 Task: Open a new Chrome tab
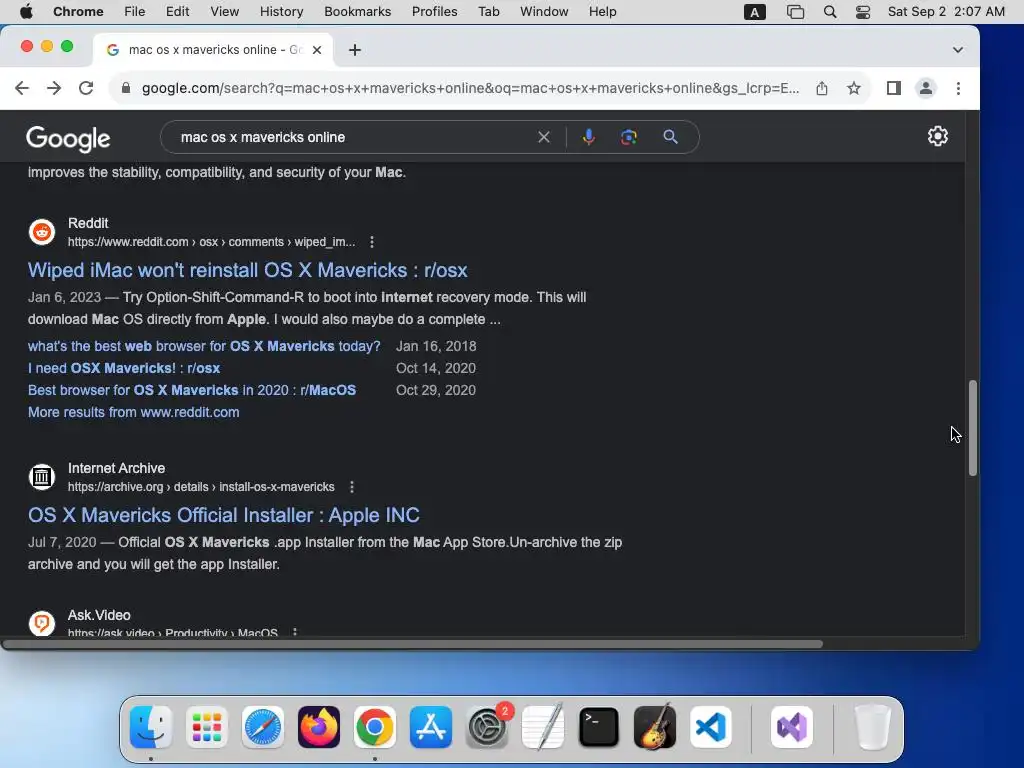pyautogui.click(x=355, y=50)
